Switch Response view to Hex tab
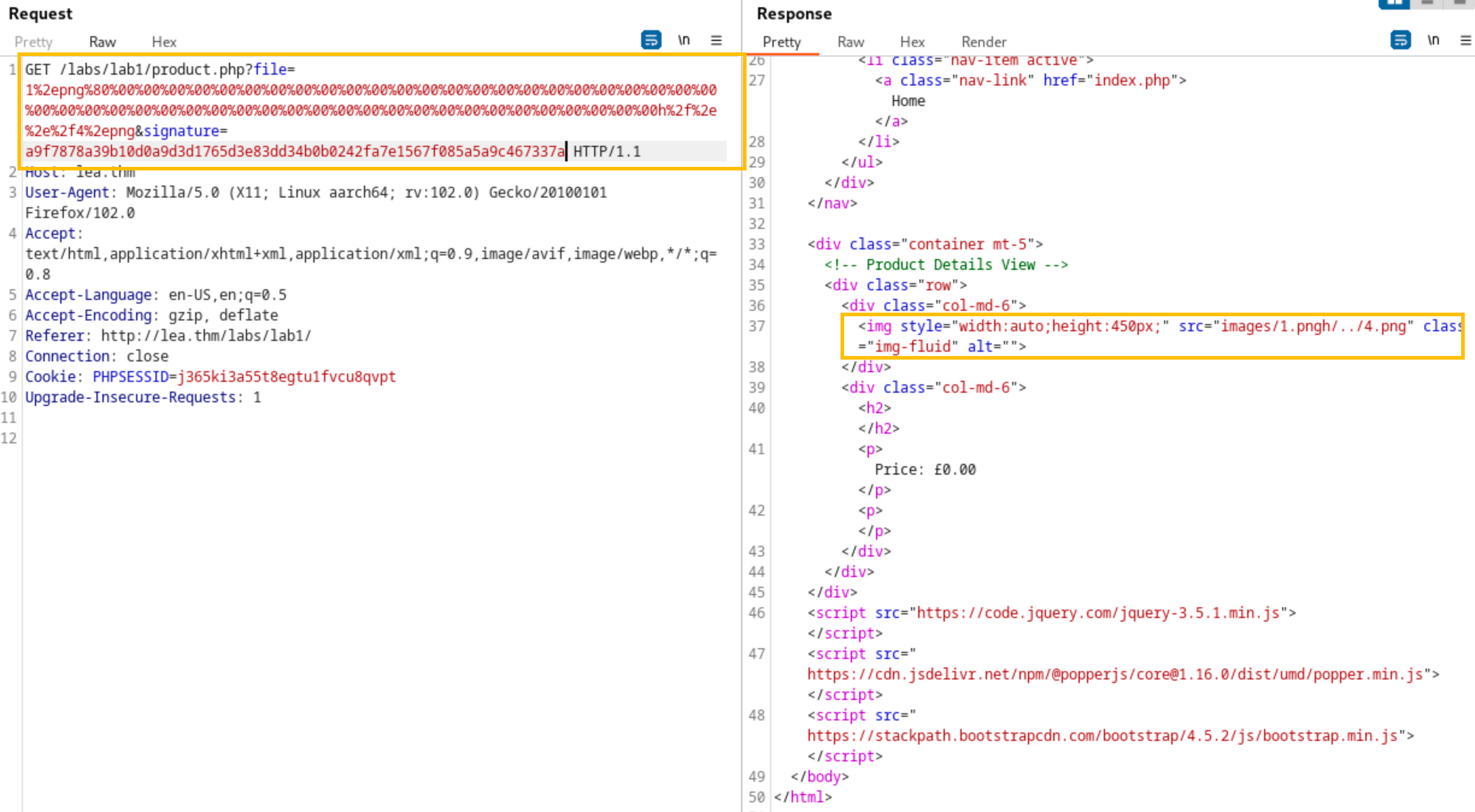 [912, 42]
